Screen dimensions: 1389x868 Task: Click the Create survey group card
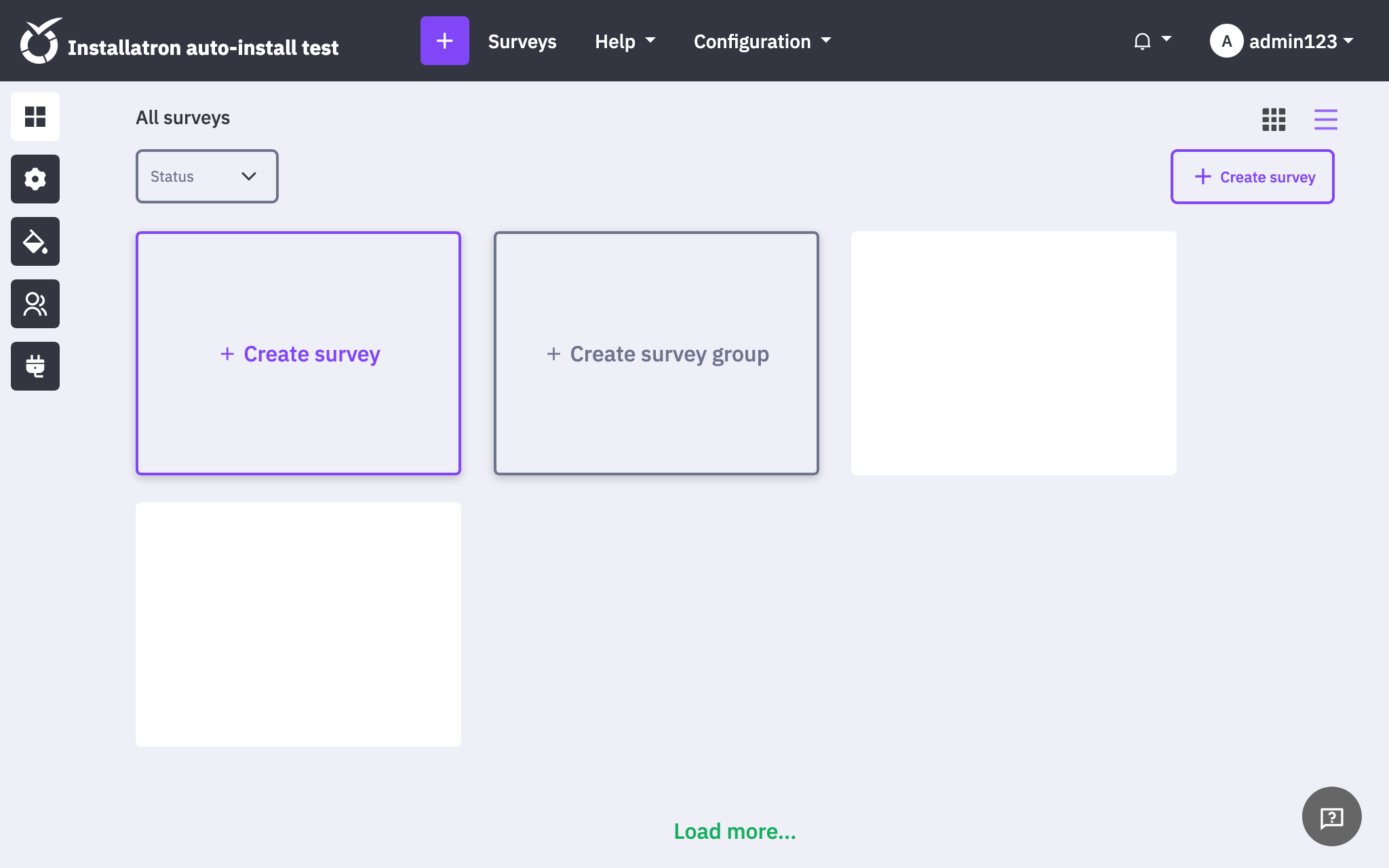click(x=656, y=353)
